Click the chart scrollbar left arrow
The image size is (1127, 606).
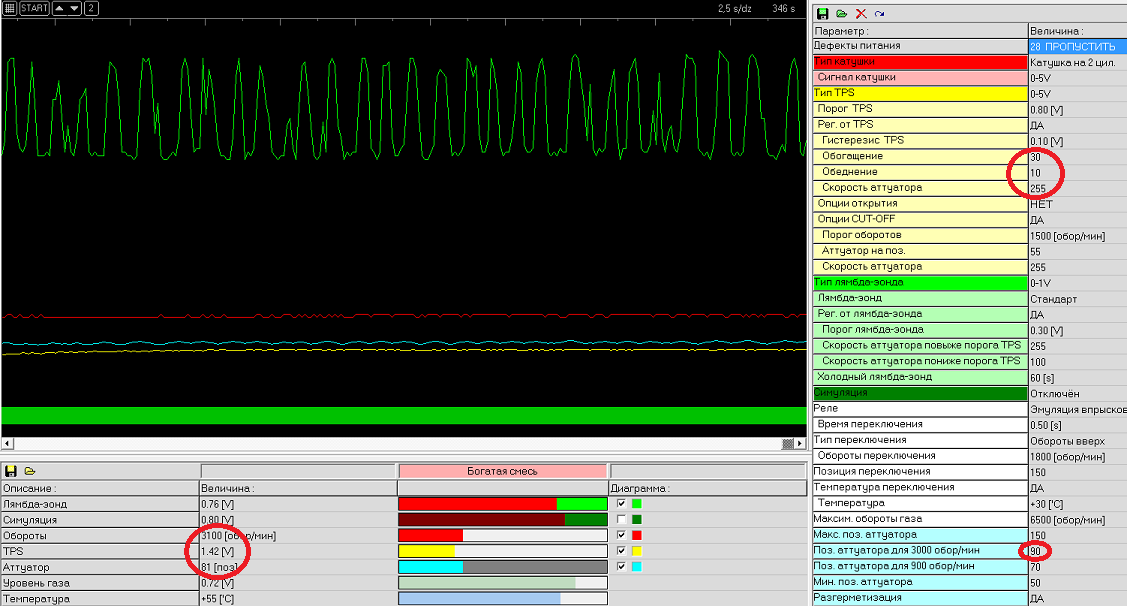coord(8,443)
